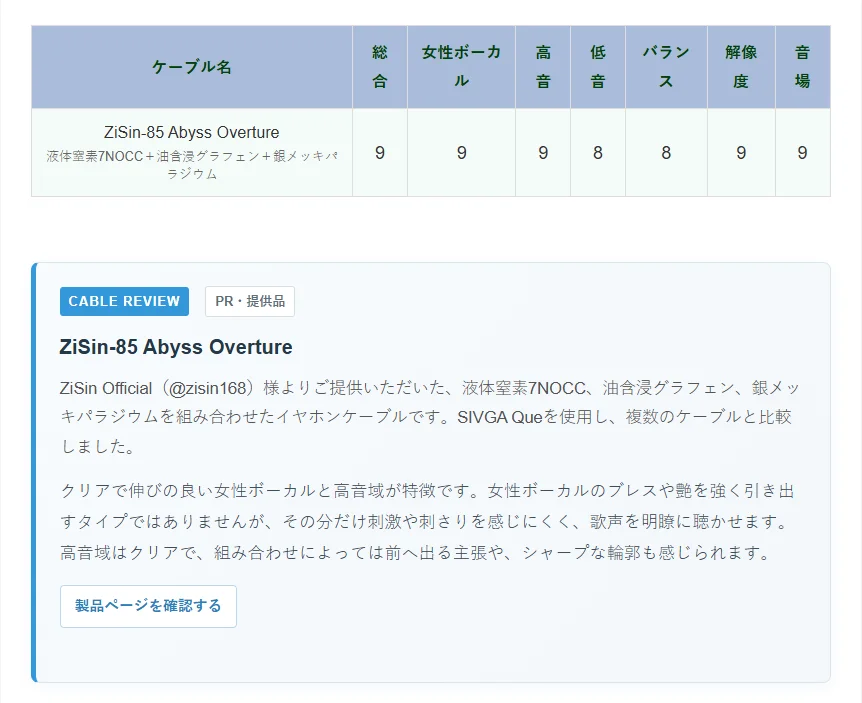
Task: Click the 液体窒素7NOCC＋油含浸グラフェン subtitle in the table
Action: pos(192,165)
